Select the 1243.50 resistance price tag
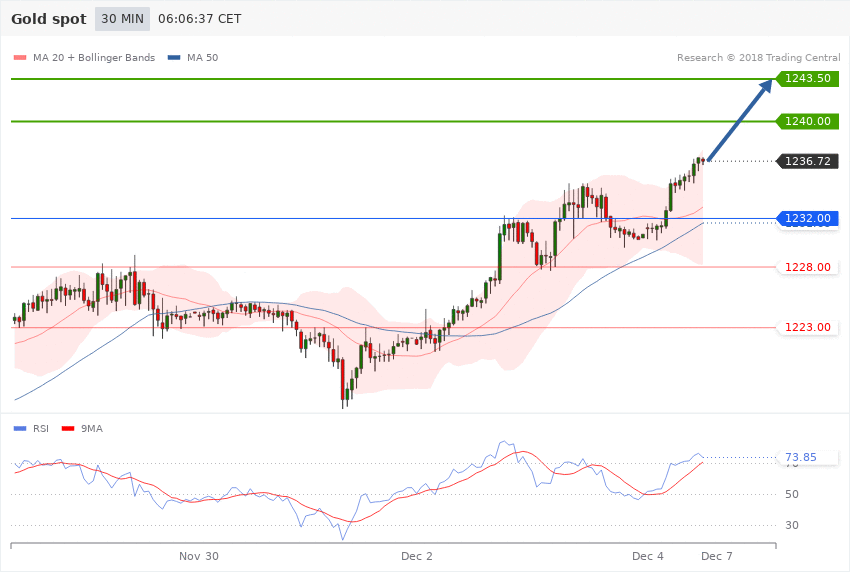 (x=808, y=78)
